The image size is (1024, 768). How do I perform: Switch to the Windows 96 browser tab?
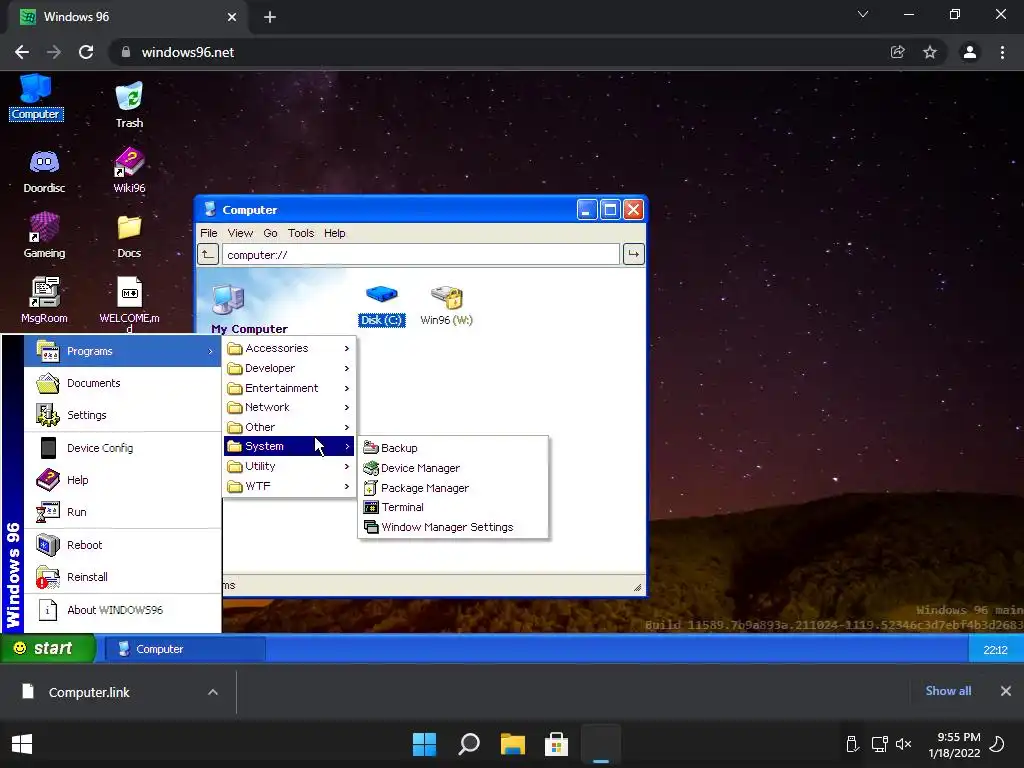(127, 17)
